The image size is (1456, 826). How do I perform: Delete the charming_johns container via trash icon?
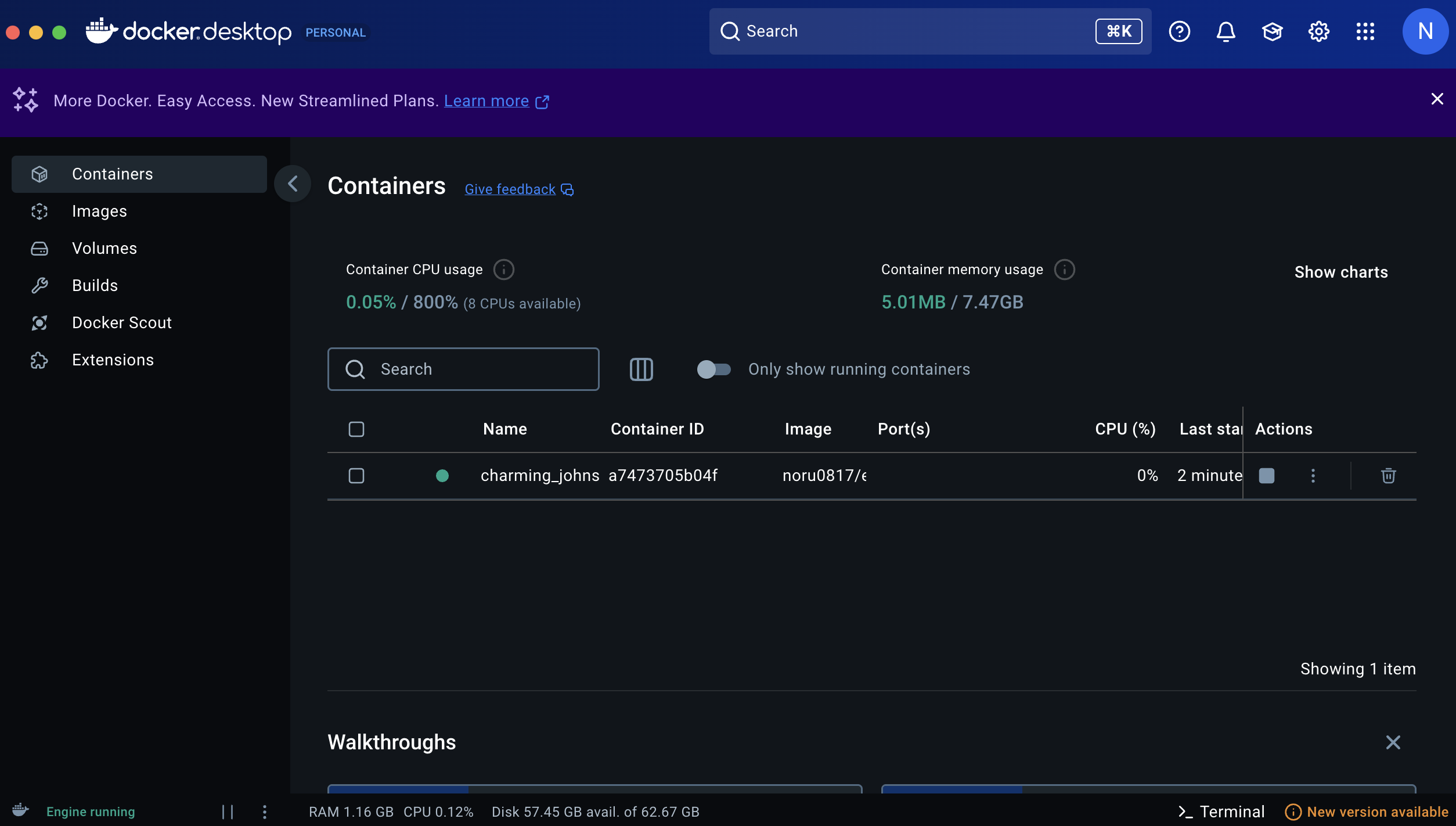pyautogui.click(x=1388, y=476)
